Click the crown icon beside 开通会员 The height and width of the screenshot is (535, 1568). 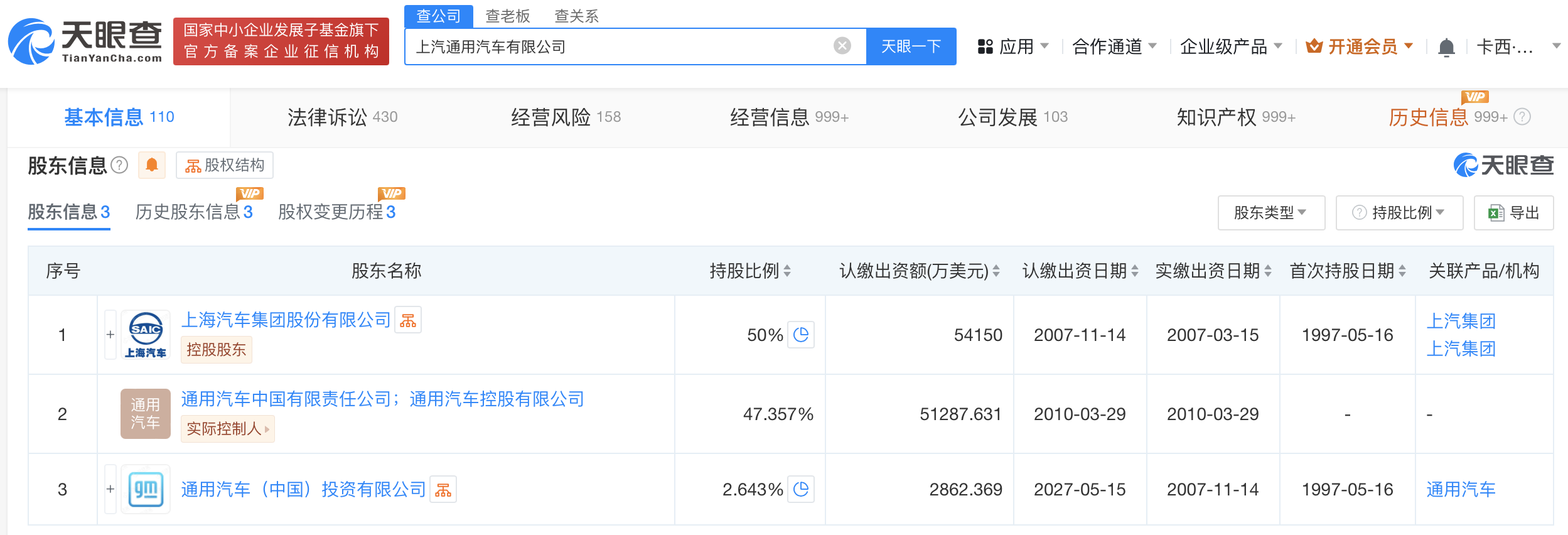coord(1314,46)
